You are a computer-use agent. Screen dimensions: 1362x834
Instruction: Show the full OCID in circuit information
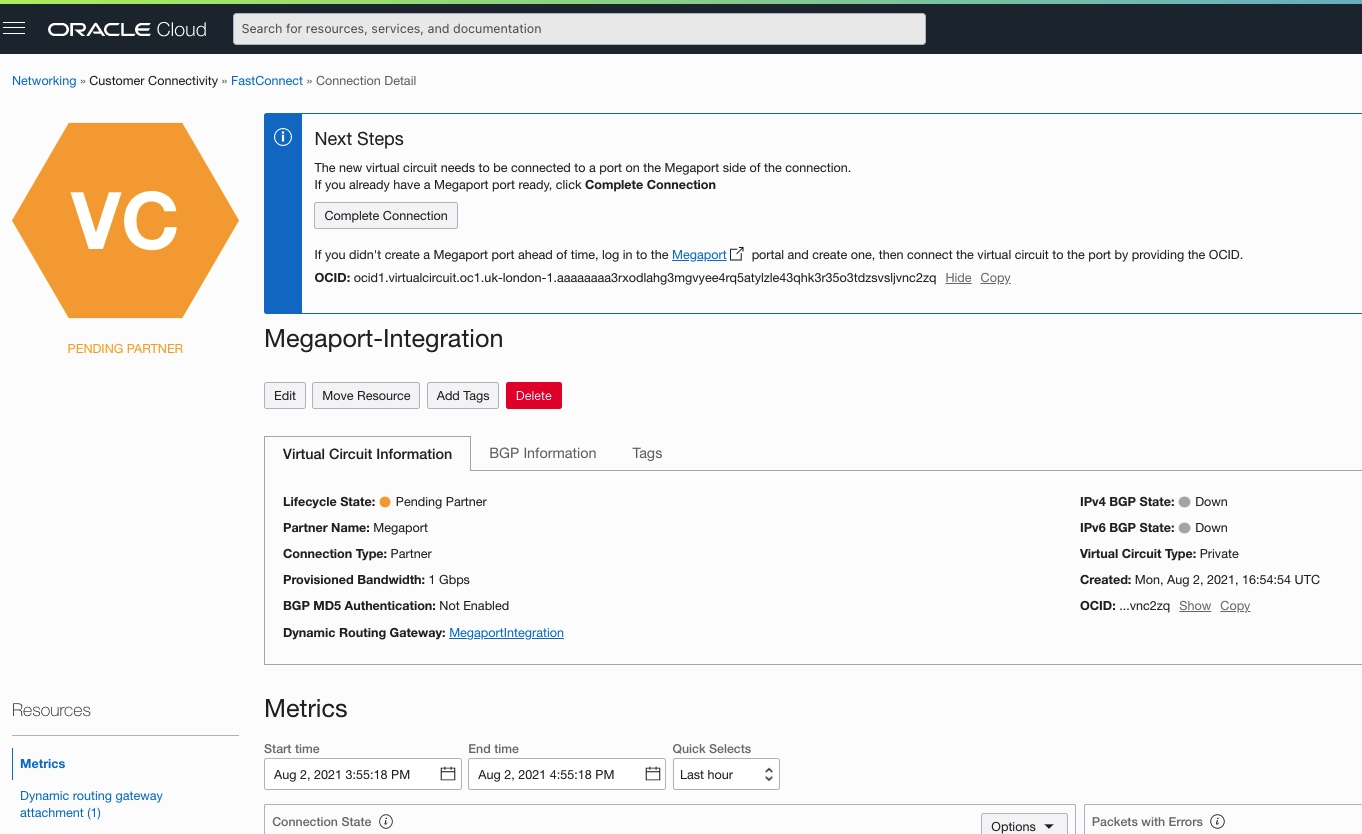tap(1195, 606)
